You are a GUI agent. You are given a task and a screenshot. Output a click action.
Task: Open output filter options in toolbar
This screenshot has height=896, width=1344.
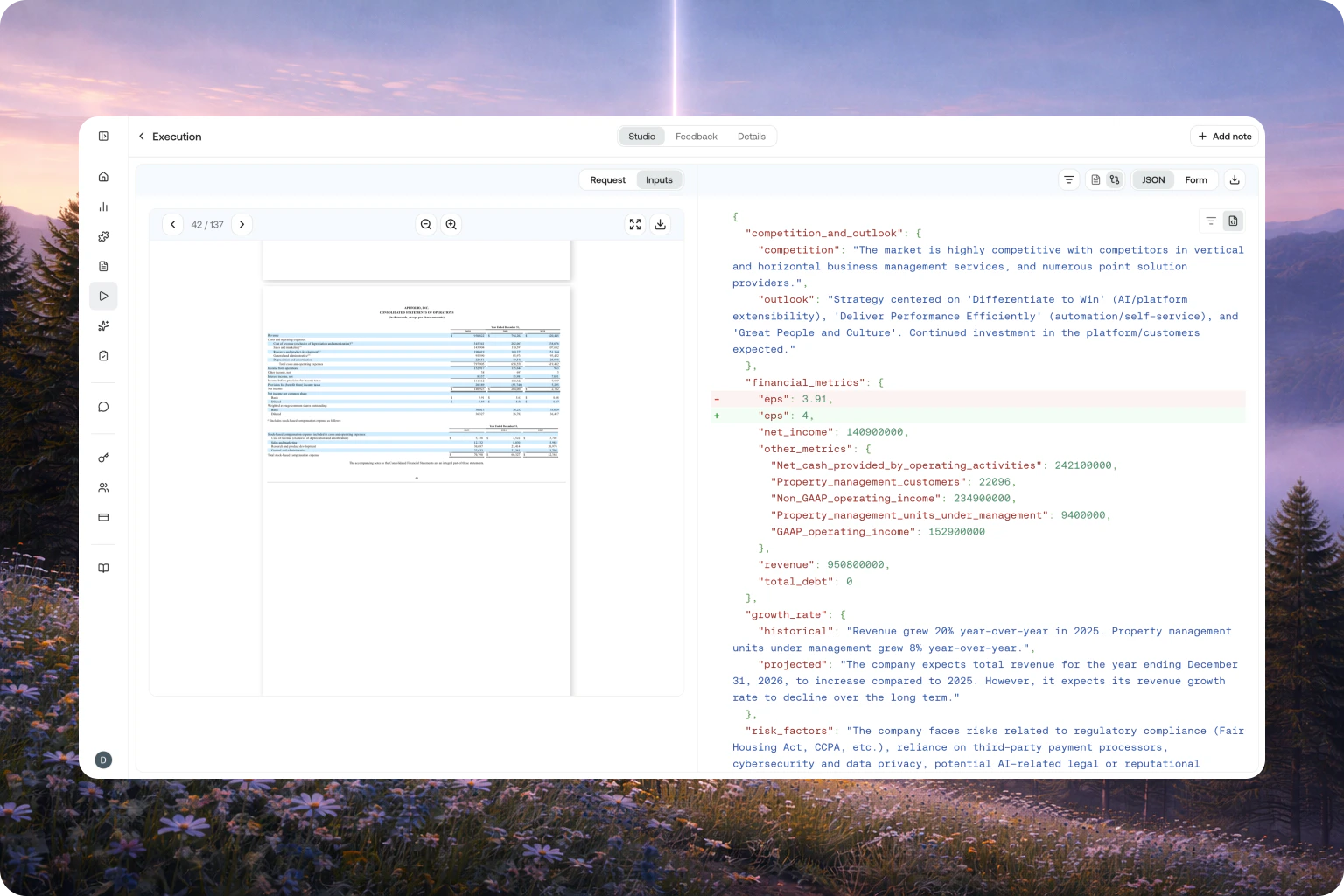1068,180
